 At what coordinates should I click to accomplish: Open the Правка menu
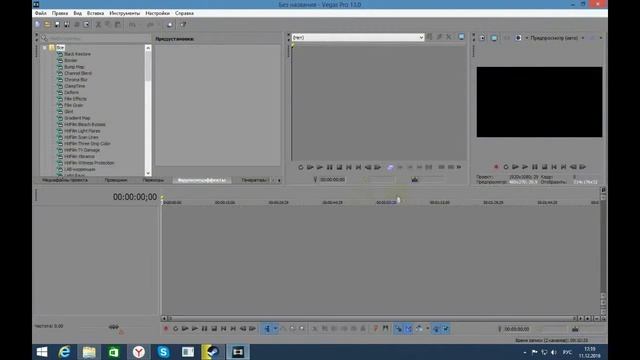tap(60, 13)
